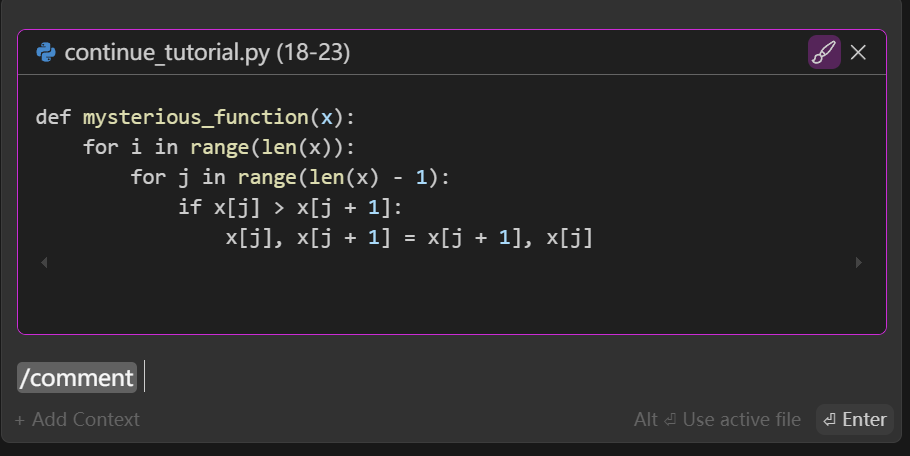This screenshot has width=910, height=456.
Task: Click the 'if x[j] > x[j + 1]' line
Action: [x=290, y=208]
